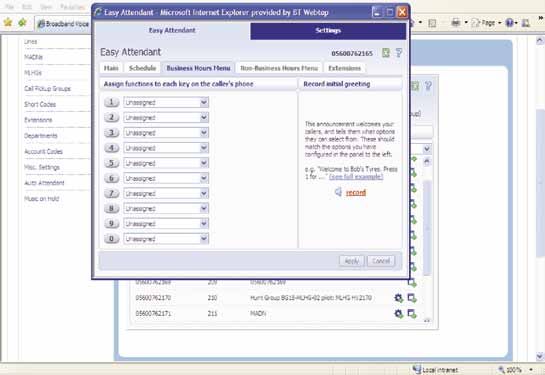The height and width of the screenshot is (375, 545).
Task: Select the Easy Attendant top tab
Action: click(x=172, y=31)
